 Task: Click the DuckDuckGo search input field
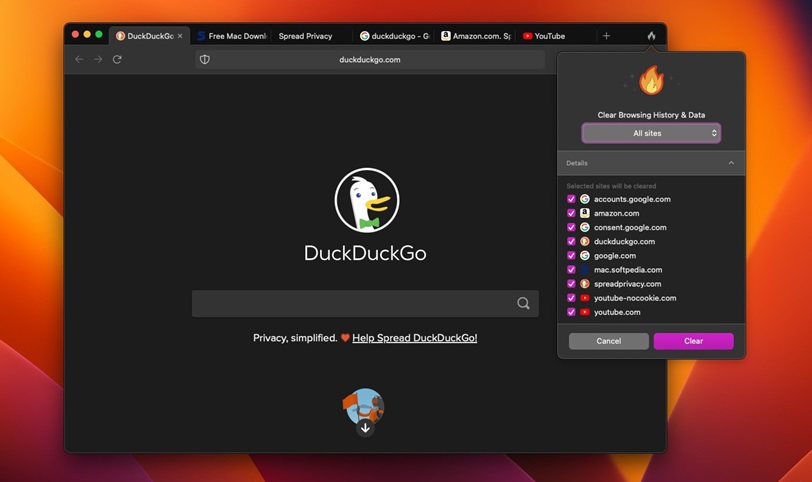pos(365,303)
